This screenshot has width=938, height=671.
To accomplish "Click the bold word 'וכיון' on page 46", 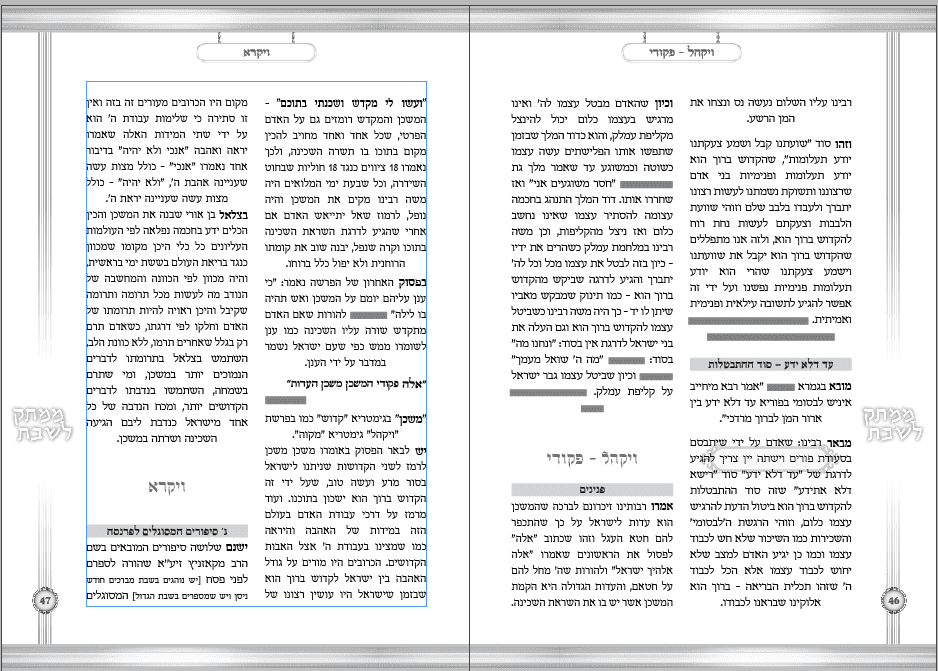I will click(663, 103).
